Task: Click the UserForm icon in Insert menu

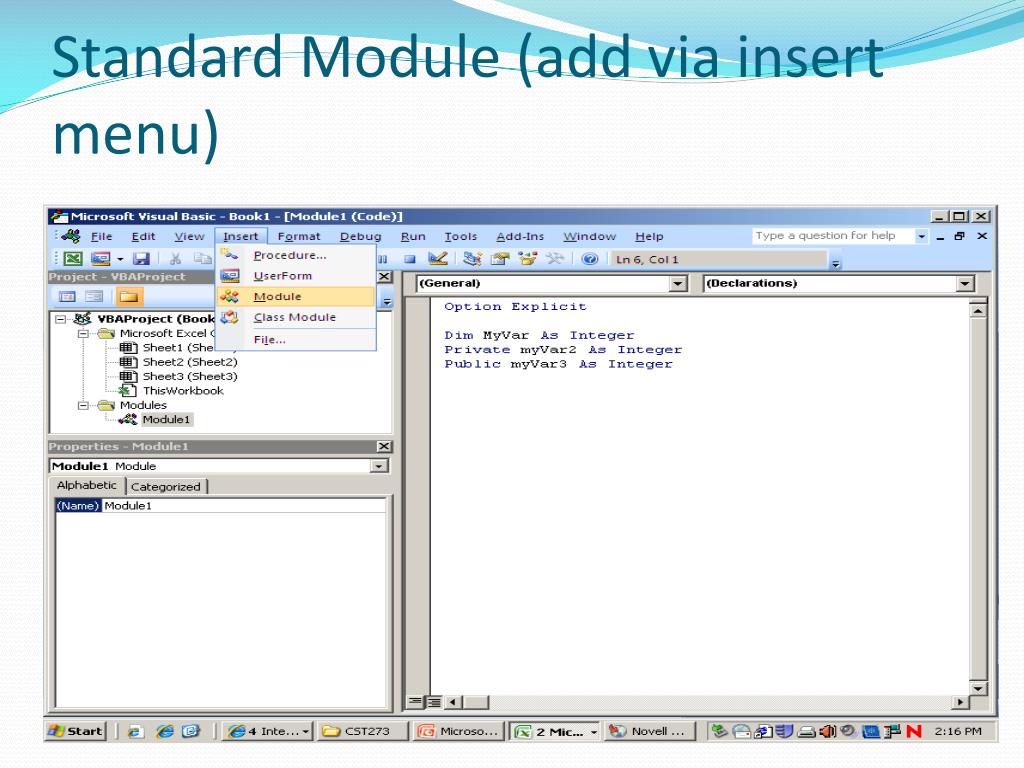Action: (x=230, y=276)
